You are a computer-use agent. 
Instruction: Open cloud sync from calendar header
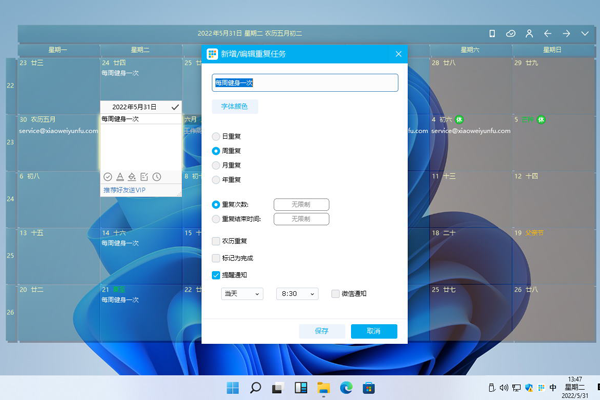511,34
